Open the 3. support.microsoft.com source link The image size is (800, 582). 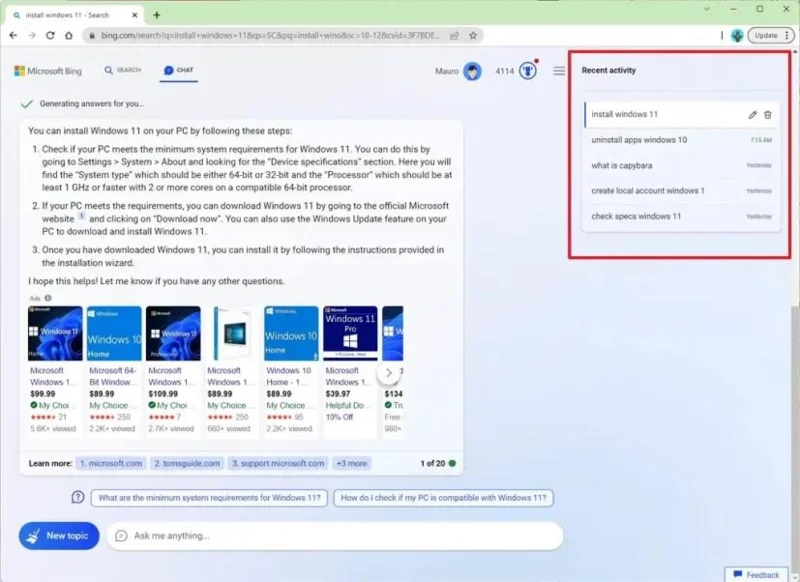tap(278, 463)
